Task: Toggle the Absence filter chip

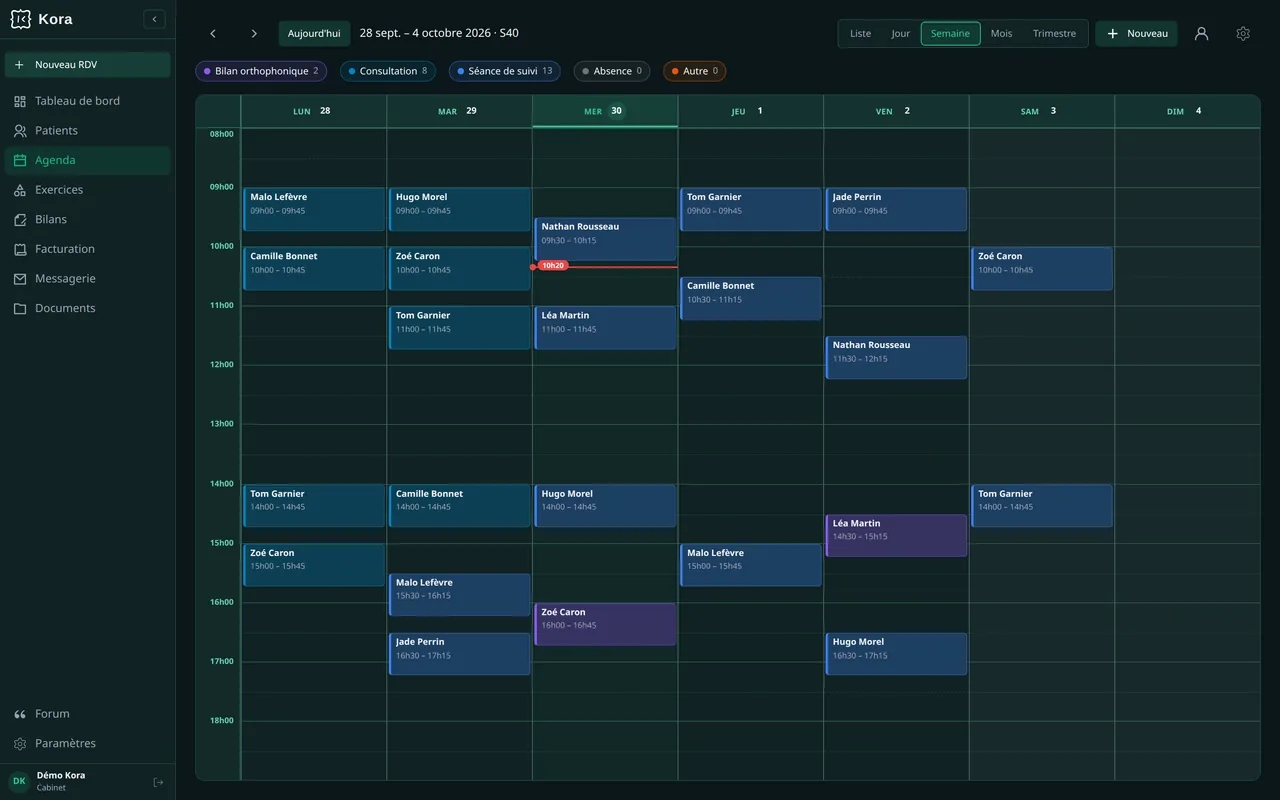Action: [612, 71]
